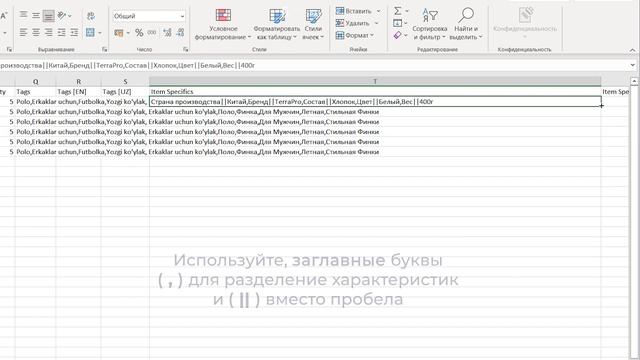Align text to top

click(x=24, y=16)
